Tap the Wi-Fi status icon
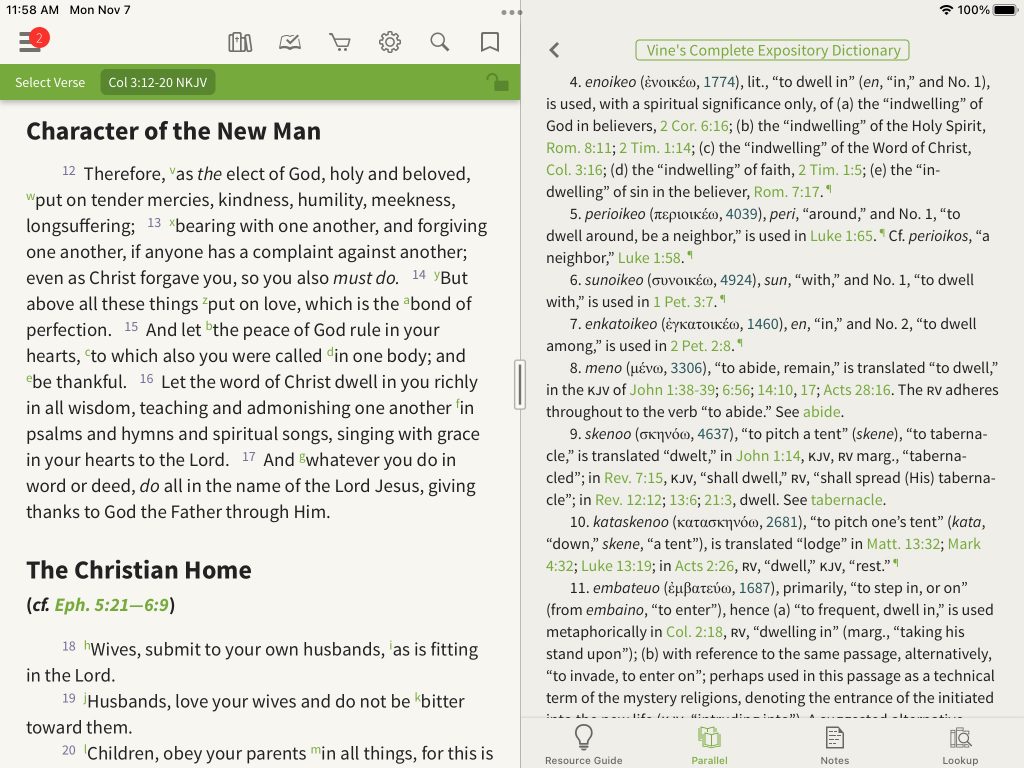This screenshot has height=768, width=1024. coord(946,10)
